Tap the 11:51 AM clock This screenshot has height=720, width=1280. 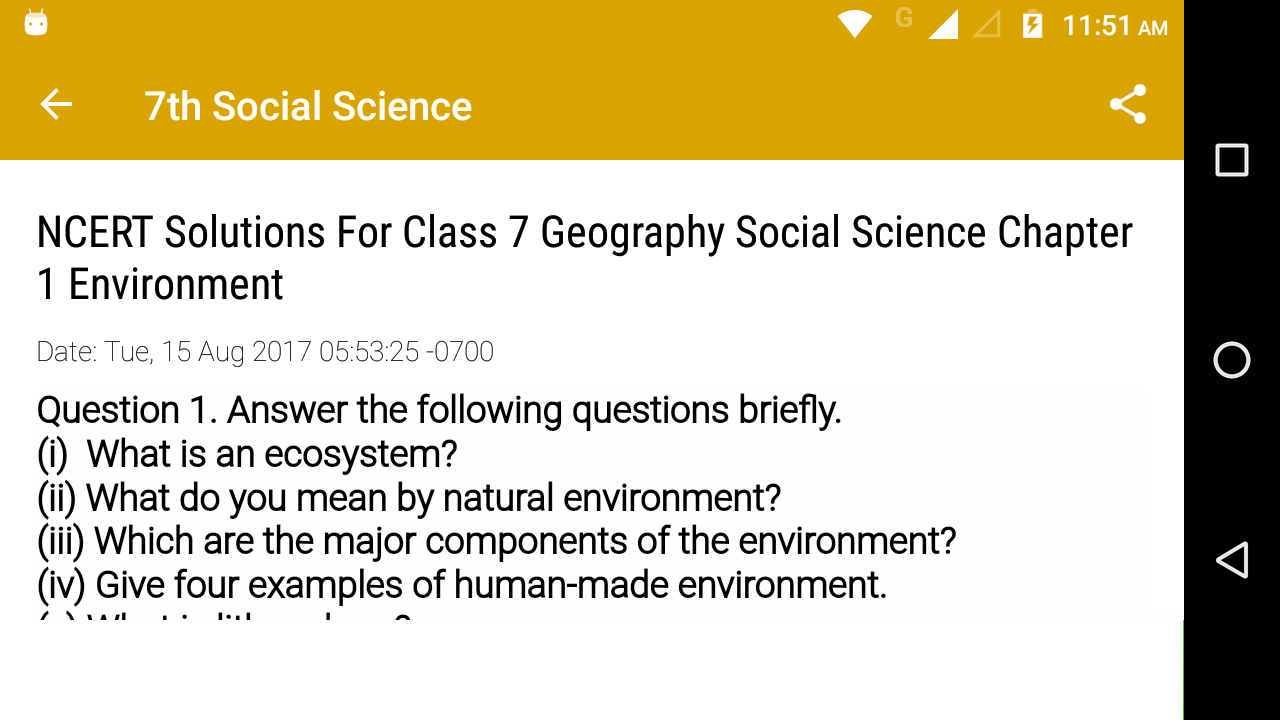click(1114, 25)
